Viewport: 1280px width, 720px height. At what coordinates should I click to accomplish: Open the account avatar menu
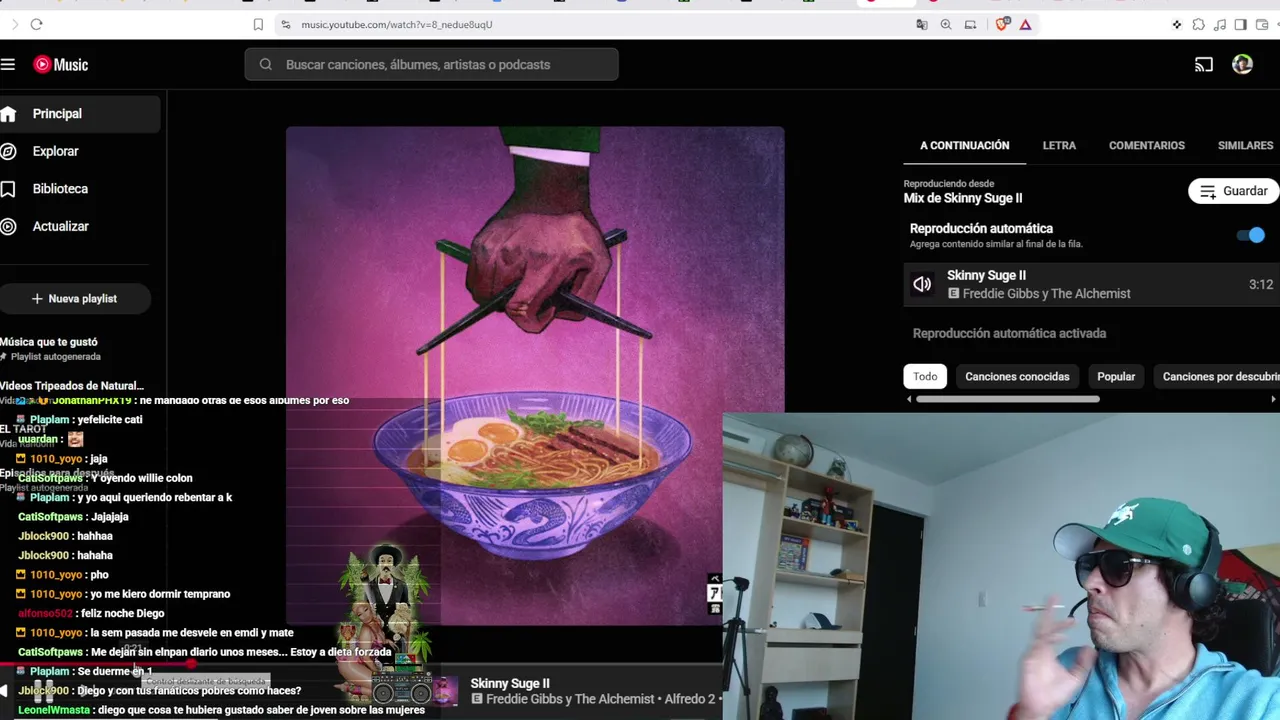[x=1242, y=65]
